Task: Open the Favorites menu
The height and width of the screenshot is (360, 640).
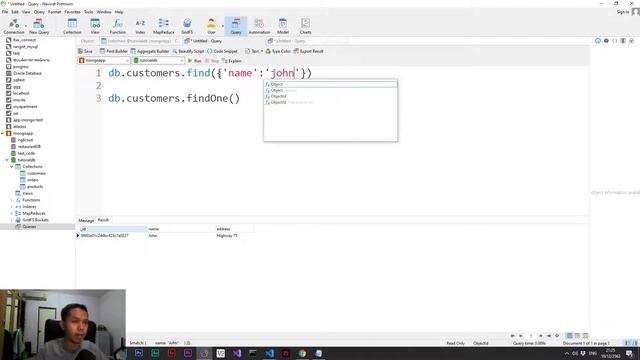Action: pos(72,12)
